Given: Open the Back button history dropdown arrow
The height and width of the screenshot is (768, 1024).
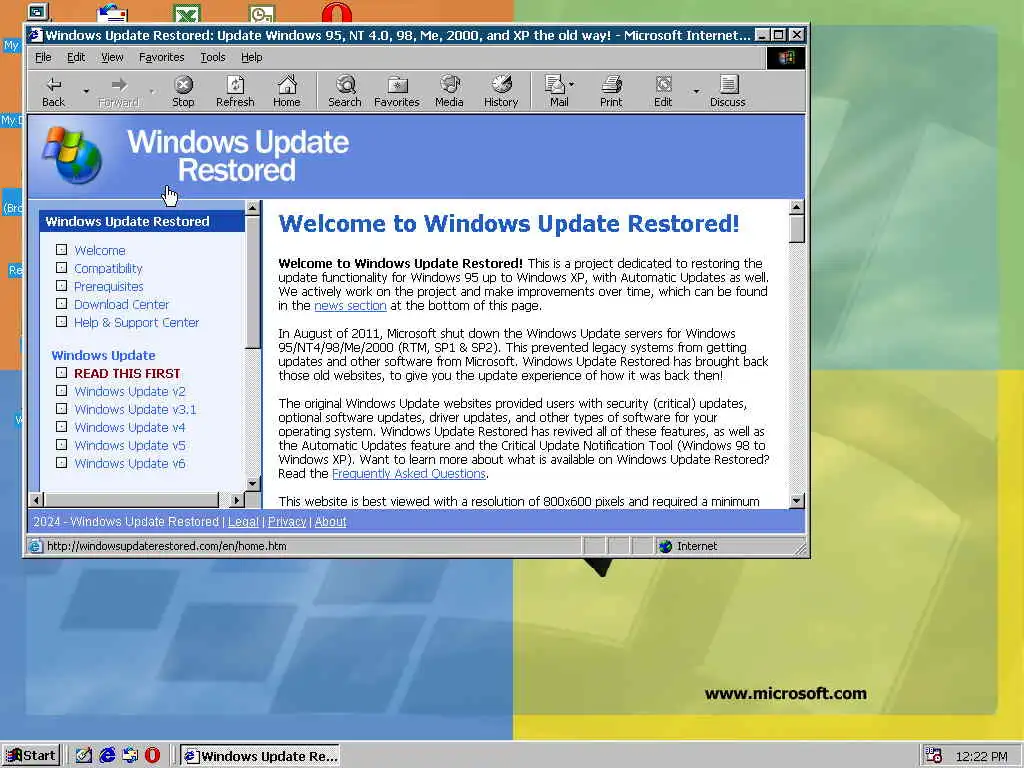Looking at the screenshot, I should [86, 91].
